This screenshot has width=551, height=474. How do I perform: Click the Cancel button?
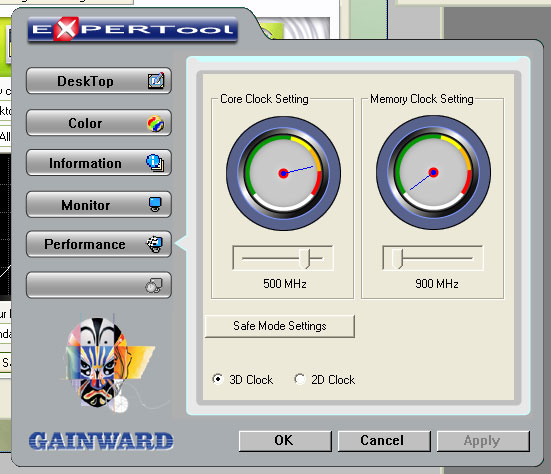384,441
